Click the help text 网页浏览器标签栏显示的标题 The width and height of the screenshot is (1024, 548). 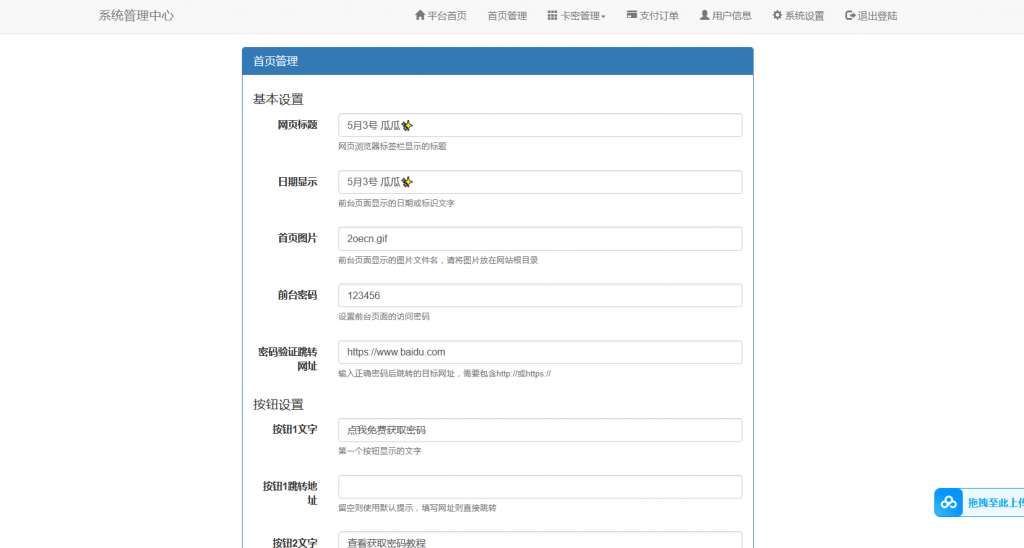pos(392,146)
